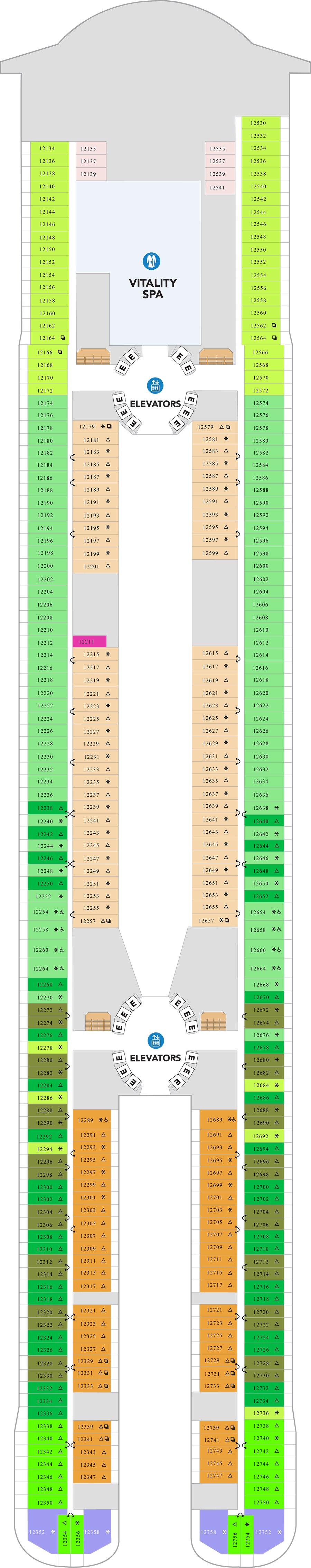Select cabin 12134
This screenshot has height=1568, width=311.
[49, 148]
